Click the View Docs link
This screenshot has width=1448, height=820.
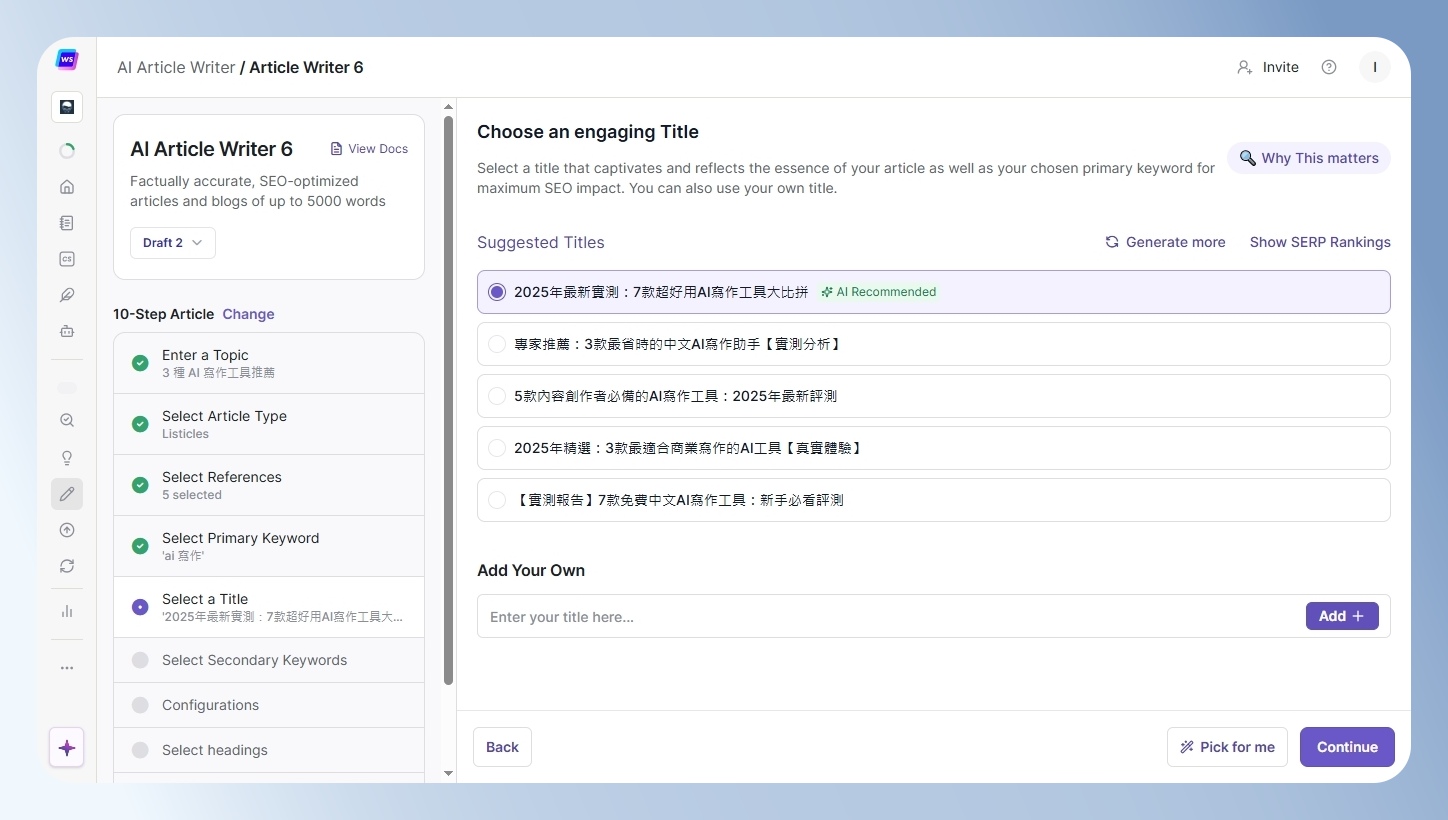tap(369, 149)
